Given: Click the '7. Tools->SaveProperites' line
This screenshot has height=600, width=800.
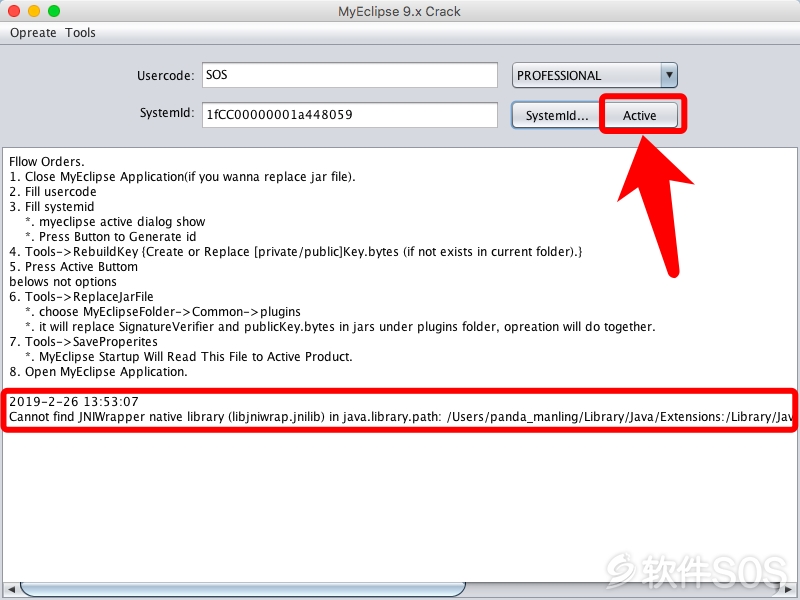Looking at the screenshot, I should coord(84,342).
